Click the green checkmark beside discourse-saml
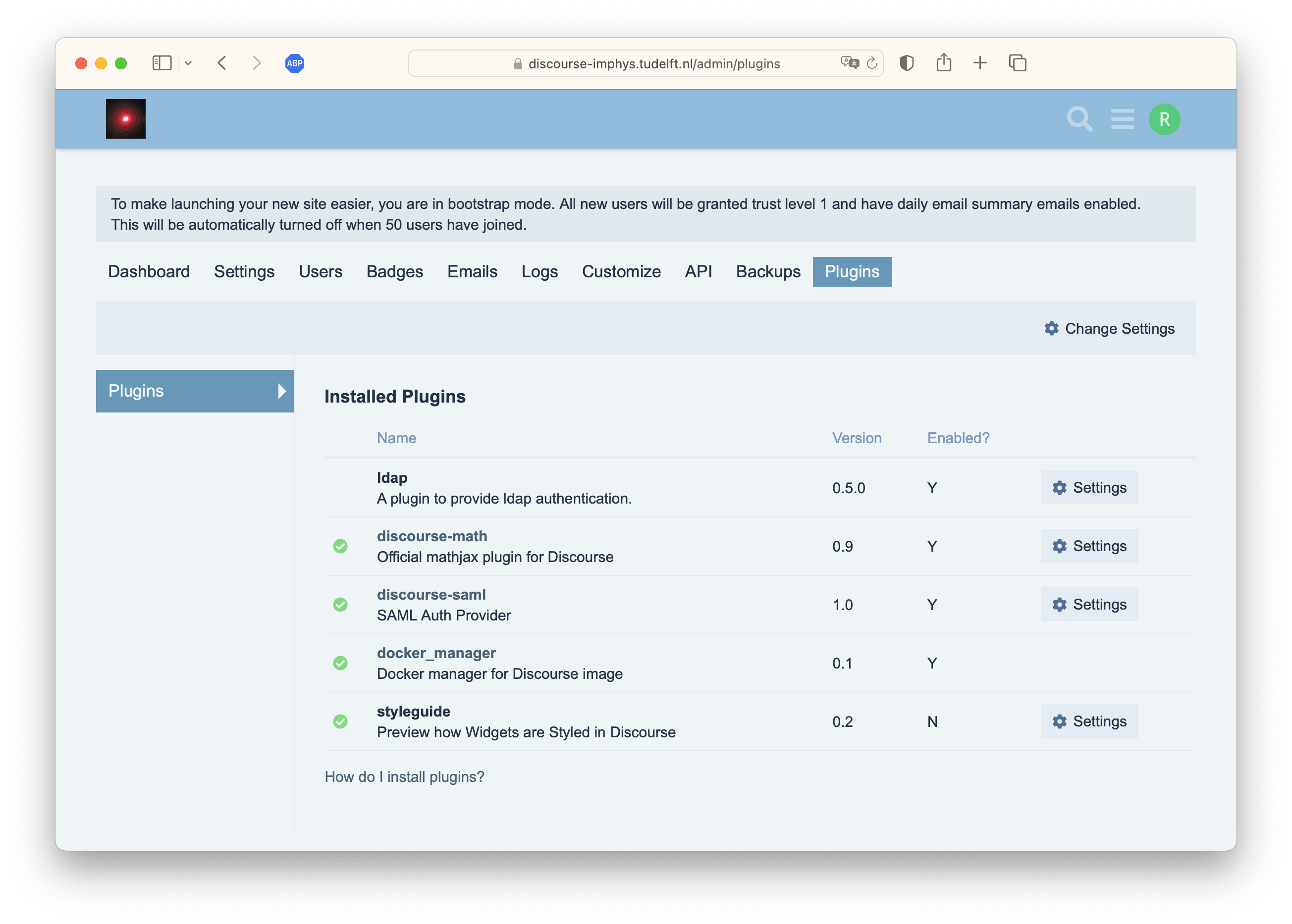 340,605
